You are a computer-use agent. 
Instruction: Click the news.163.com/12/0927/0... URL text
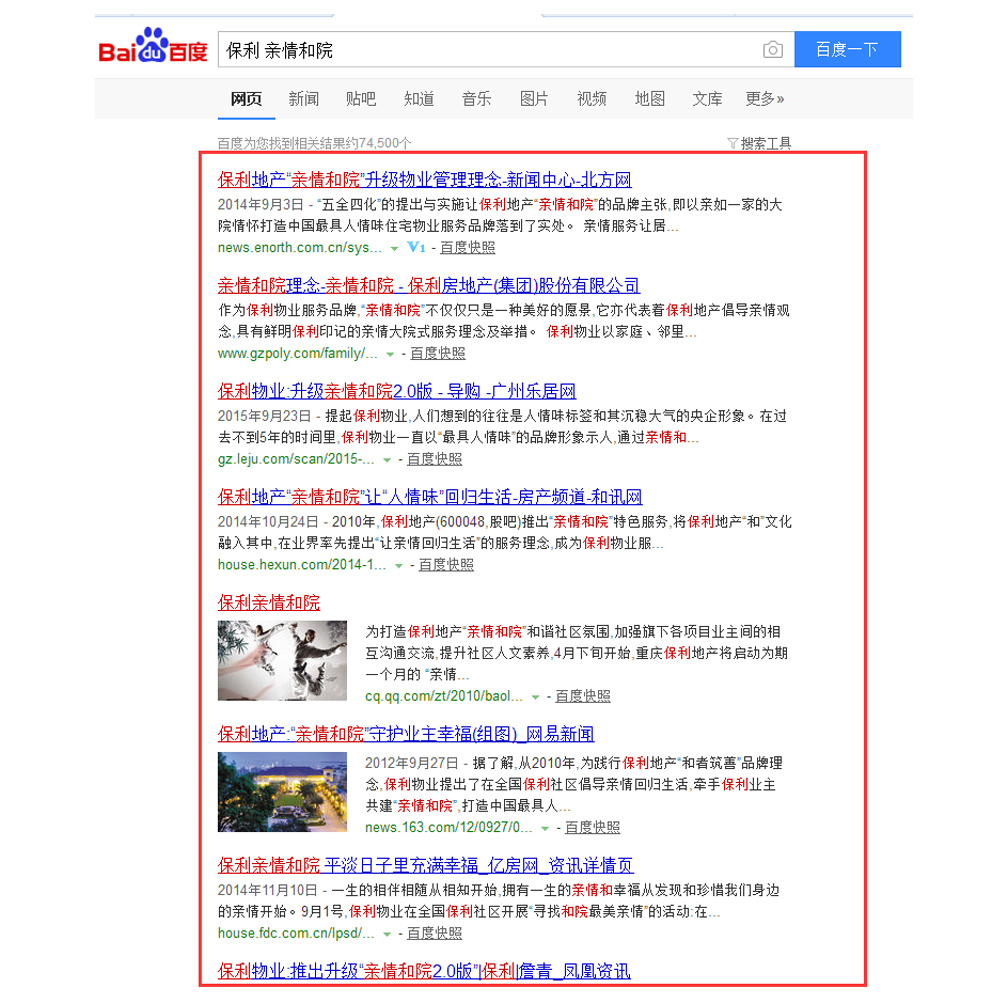tap(449, 828)
